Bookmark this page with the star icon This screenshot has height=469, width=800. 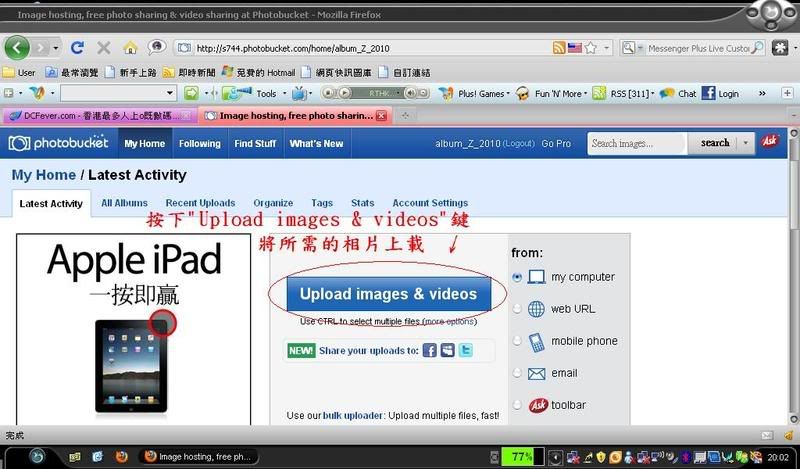point(591,48)
